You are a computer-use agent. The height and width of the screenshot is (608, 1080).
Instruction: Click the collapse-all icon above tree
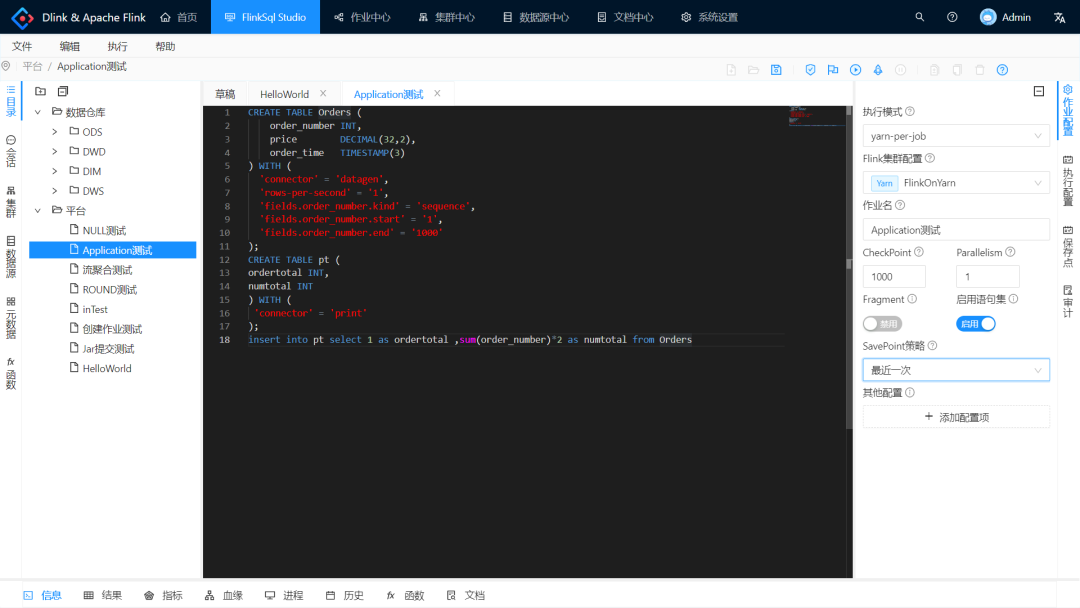pos(63,91)
